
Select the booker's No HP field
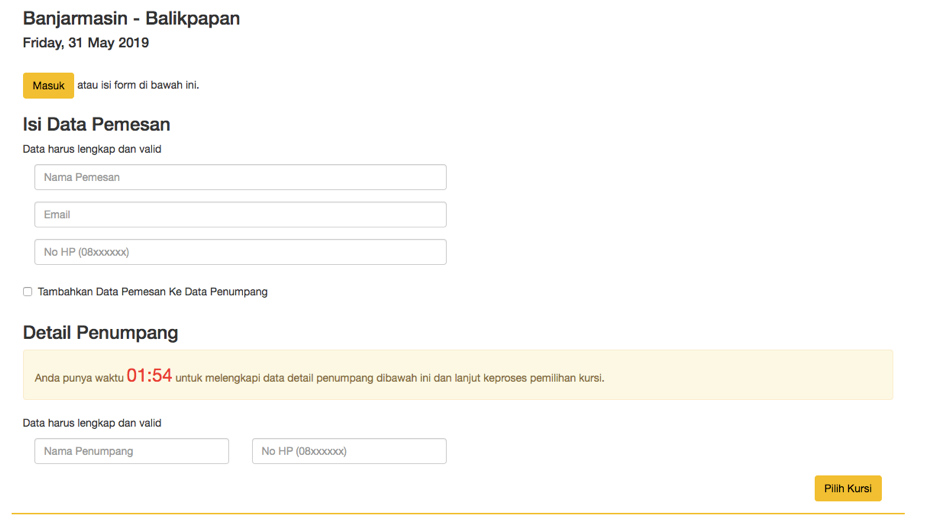pos(240,252)
